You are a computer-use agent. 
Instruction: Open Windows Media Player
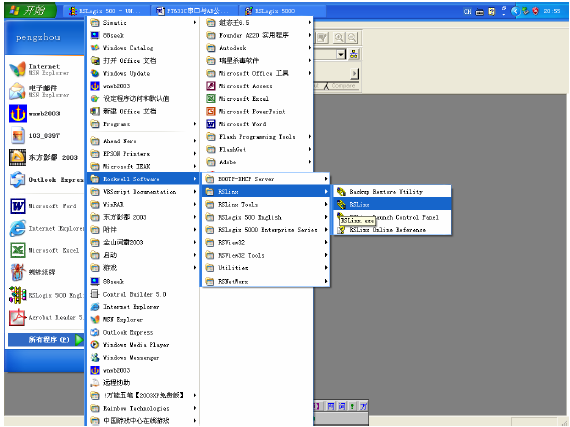pyautogui.click(x=143, y=345)
